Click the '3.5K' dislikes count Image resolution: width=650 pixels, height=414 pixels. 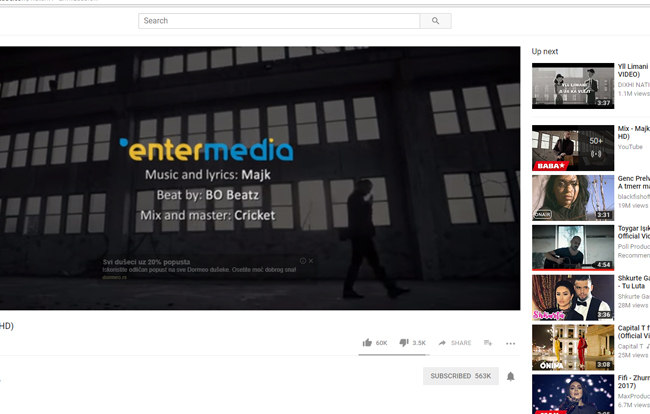tap(419, 343)
